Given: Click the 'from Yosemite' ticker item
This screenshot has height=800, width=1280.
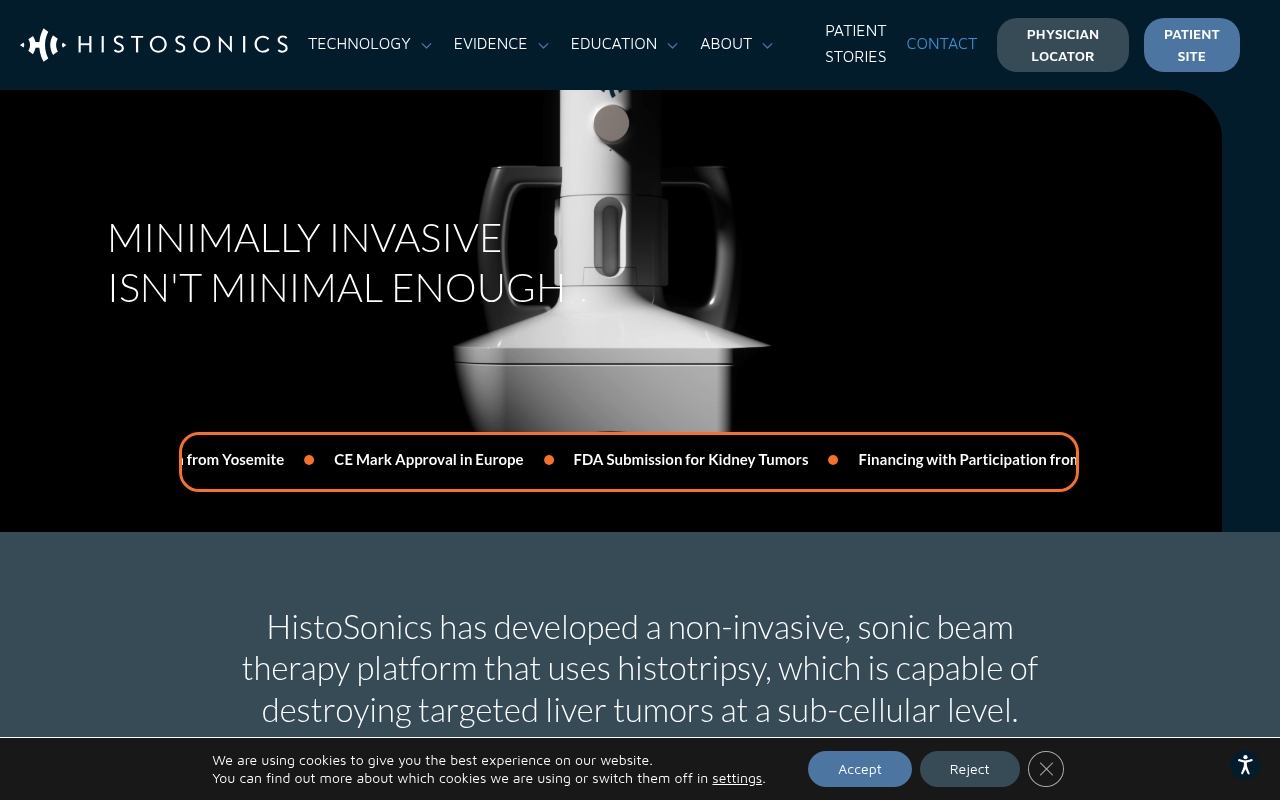Looking at the screenshot, I should [x=234, y=460].
